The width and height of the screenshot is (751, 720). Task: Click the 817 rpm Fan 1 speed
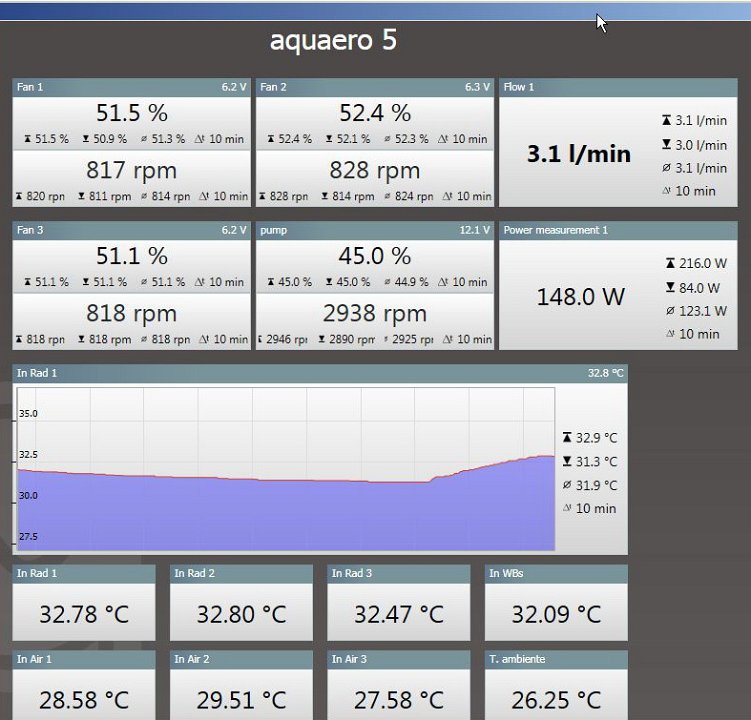pos(132,171)
